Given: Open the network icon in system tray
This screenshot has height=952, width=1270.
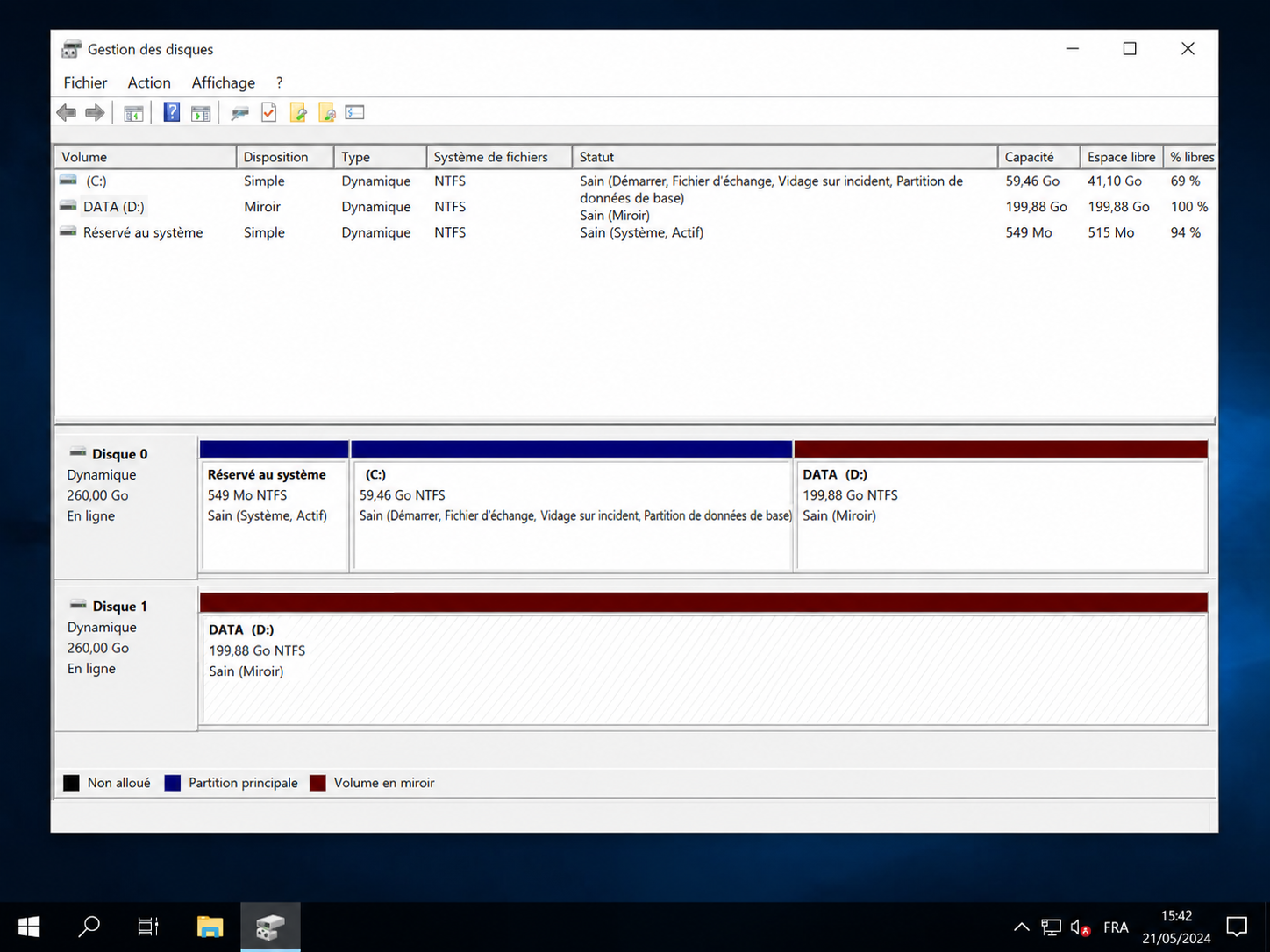Looking at the screenshot, I should pyautogui.click(x=1051, y=927).
